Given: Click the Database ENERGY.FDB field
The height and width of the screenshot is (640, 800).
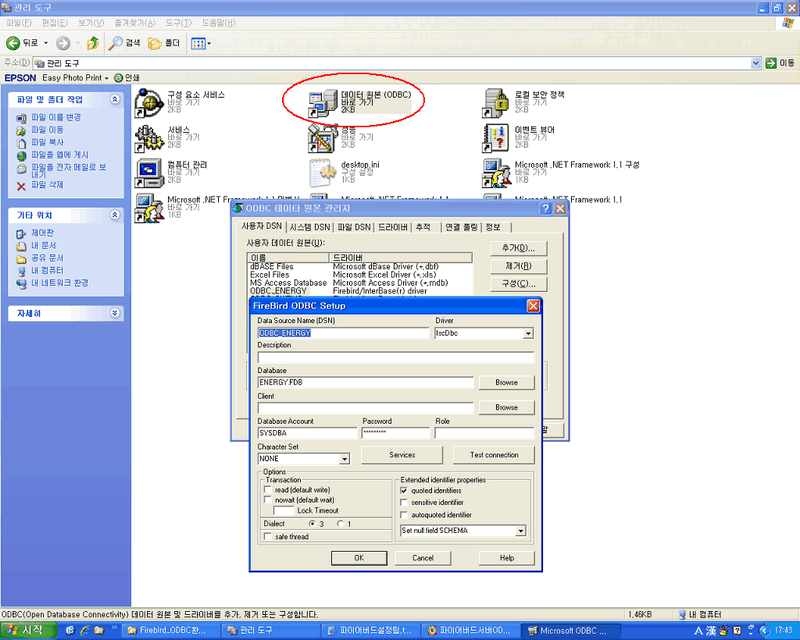Looking at the screenshot, I should (365, 382).
